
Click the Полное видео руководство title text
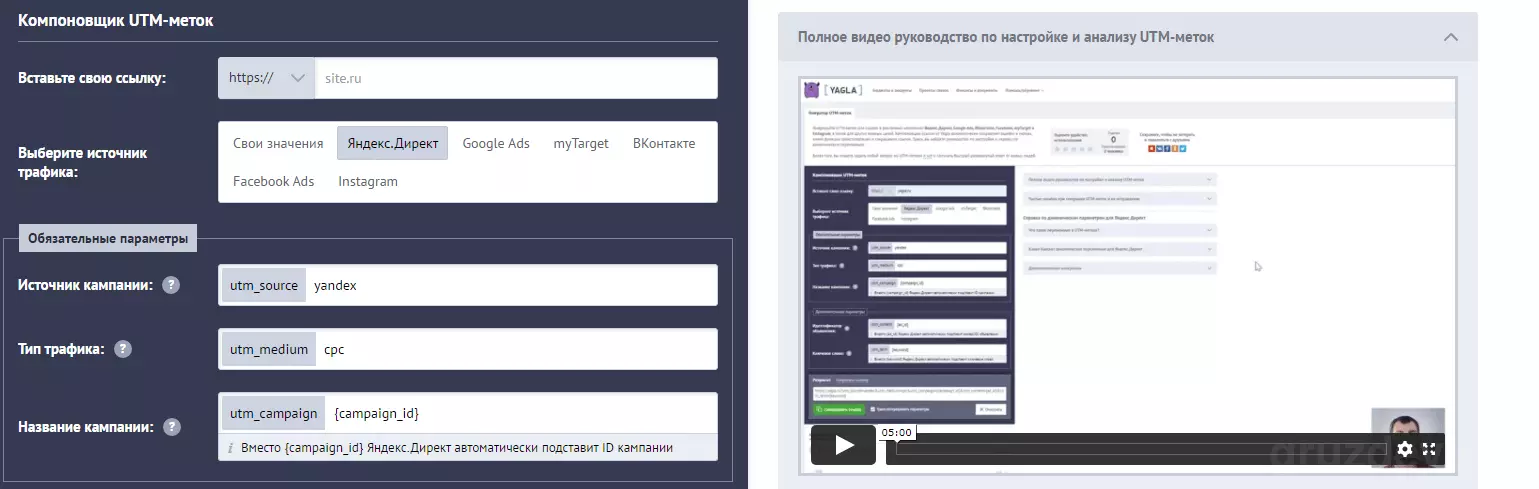(1006, 37)
